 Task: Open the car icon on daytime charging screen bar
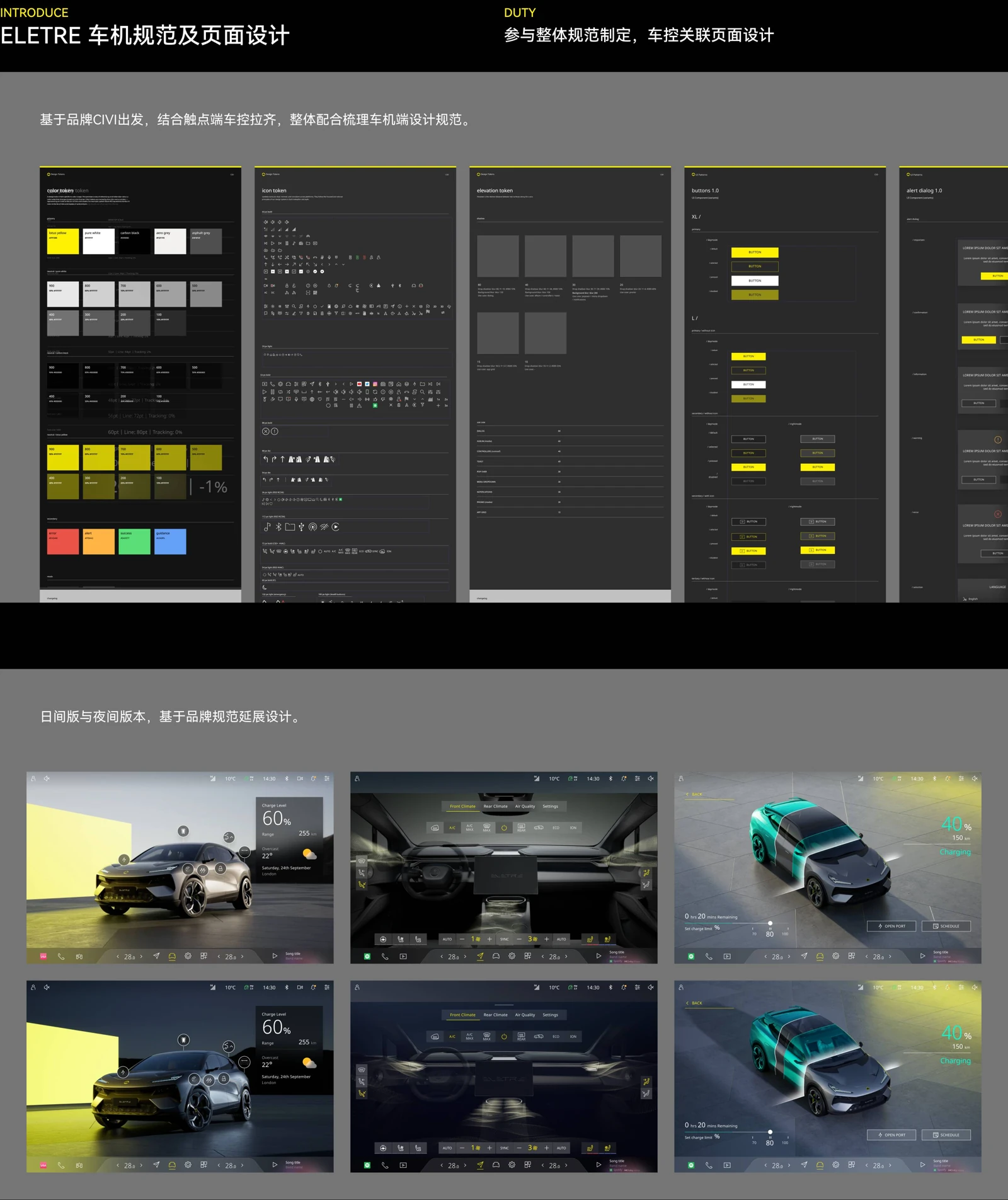tap(820, 956)
